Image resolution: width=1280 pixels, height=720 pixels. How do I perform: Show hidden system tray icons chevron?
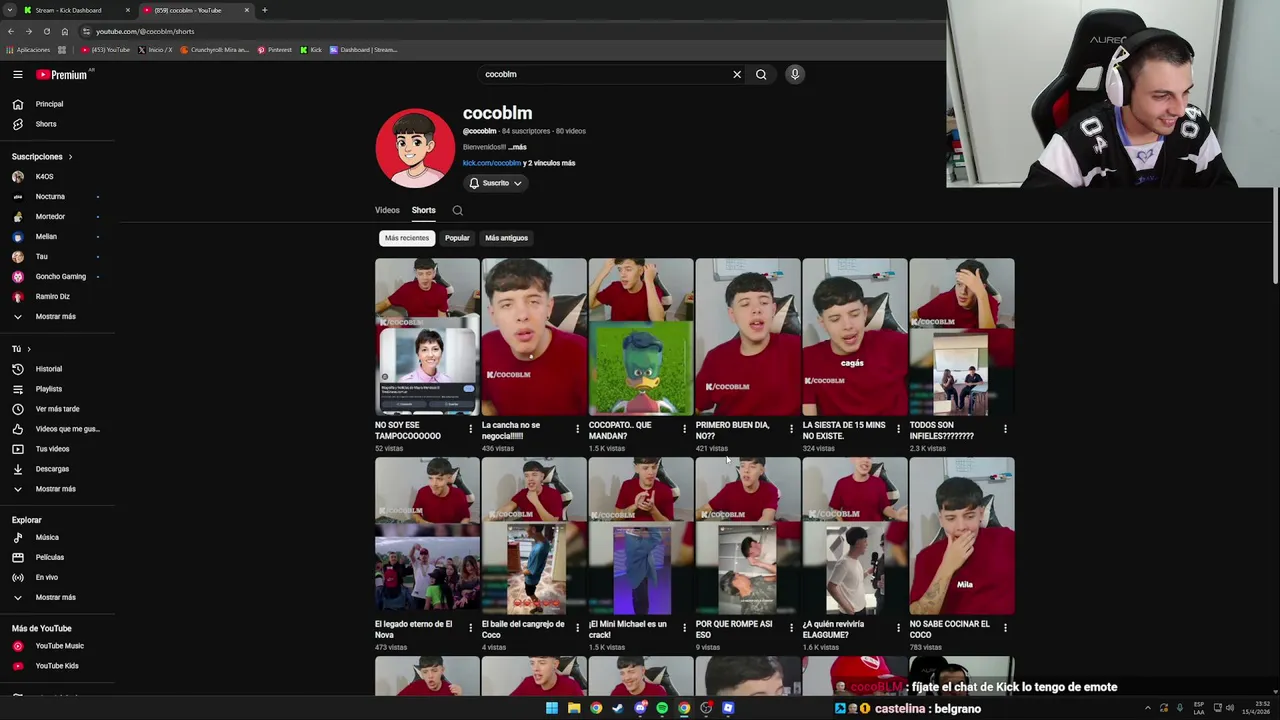(x=1147, y=708)
